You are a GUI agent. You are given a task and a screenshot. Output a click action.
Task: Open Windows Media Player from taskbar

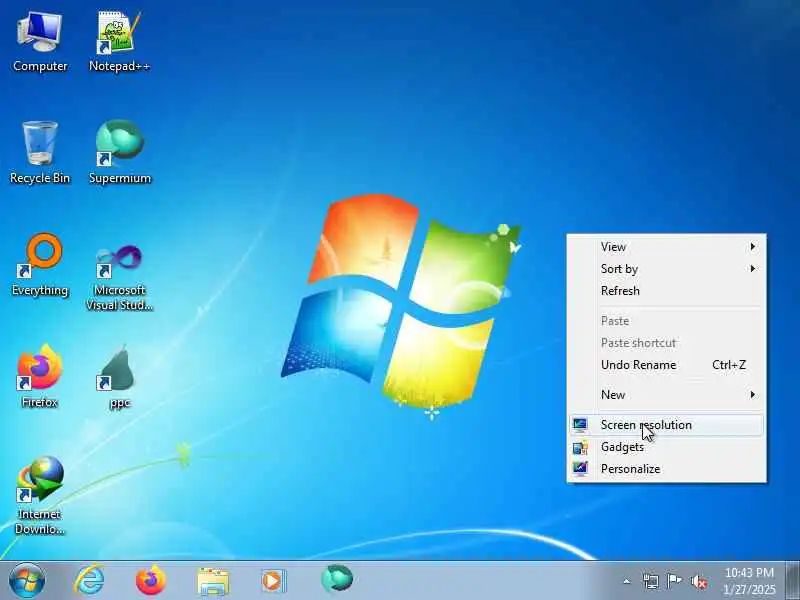[274, 581]
